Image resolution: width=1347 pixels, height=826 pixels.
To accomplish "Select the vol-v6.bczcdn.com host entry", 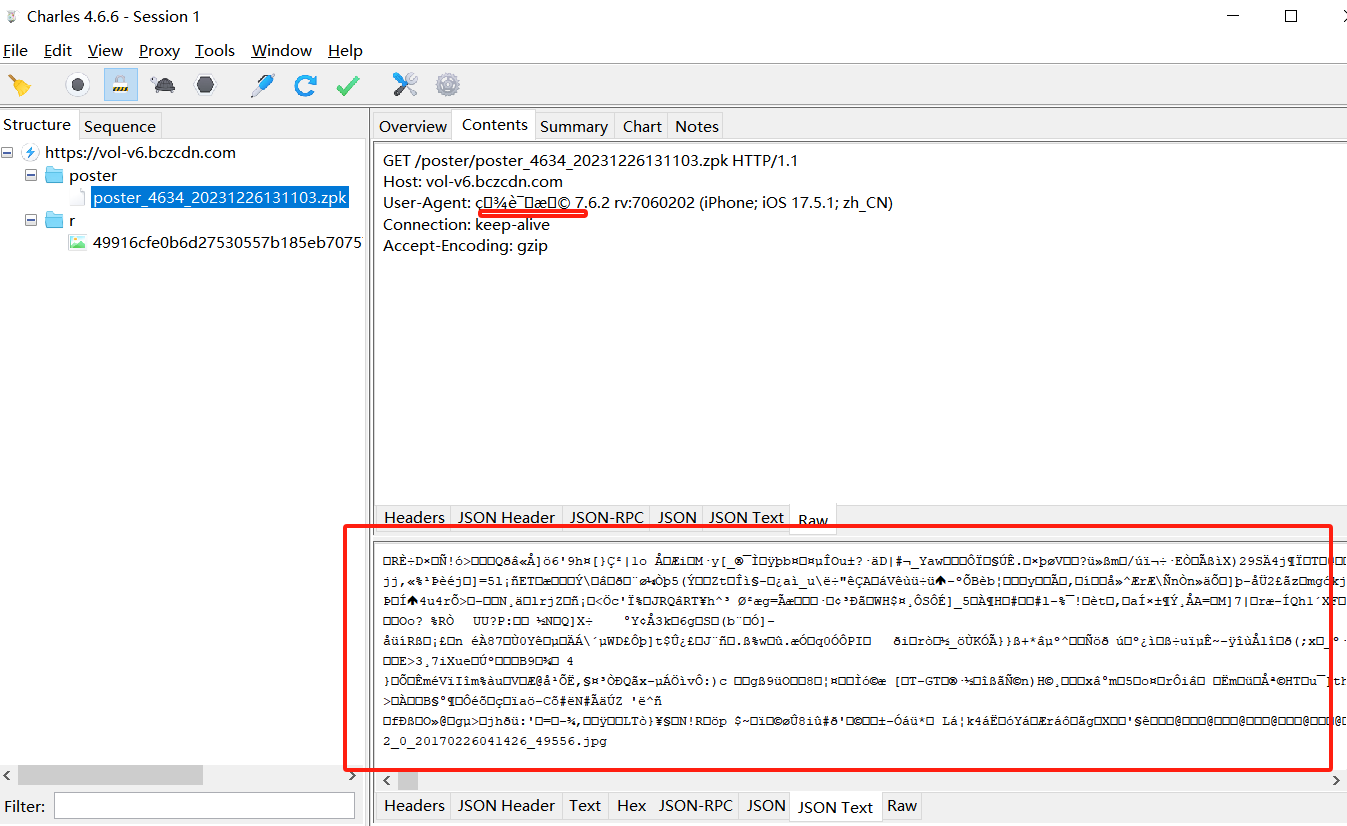I will [x=140, y=153].
